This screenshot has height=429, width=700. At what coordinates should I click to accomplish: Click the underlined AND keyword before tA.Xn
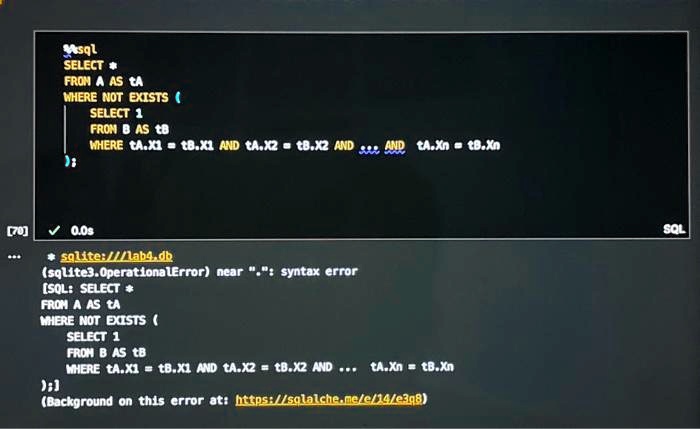(395, 146)
